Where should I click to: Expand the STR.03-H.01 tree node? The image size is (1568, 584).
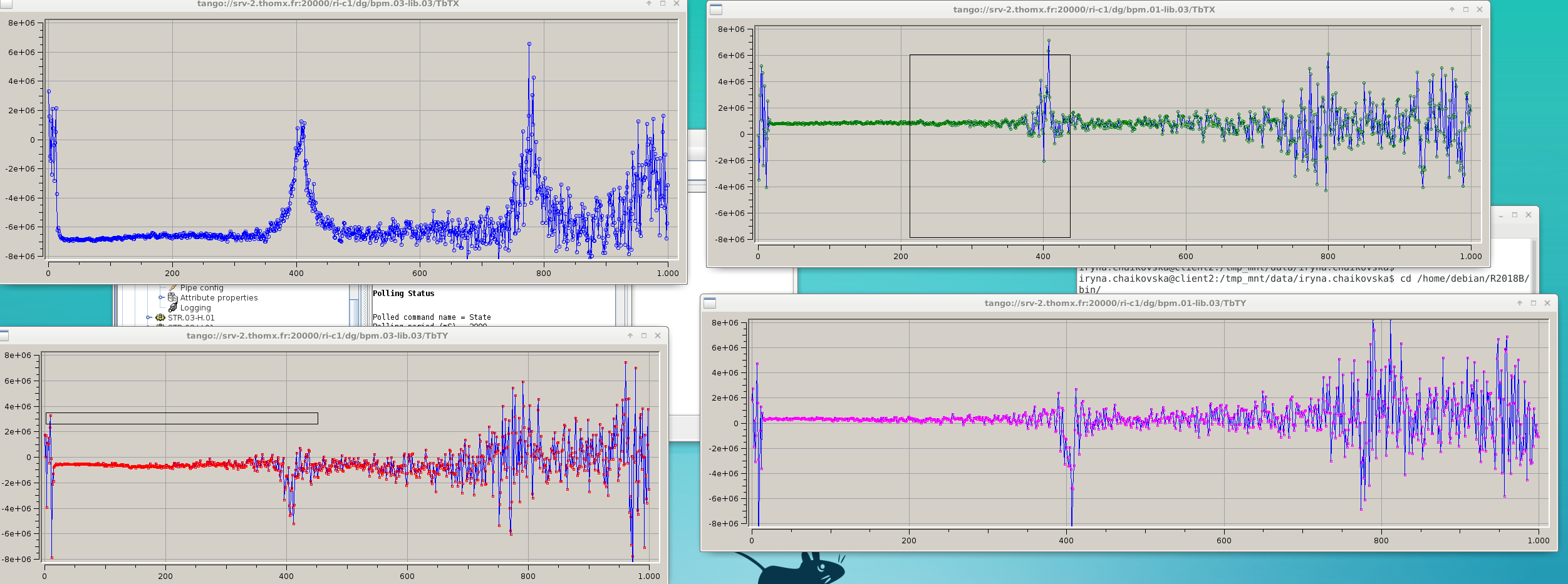click(x=149, y=317)
